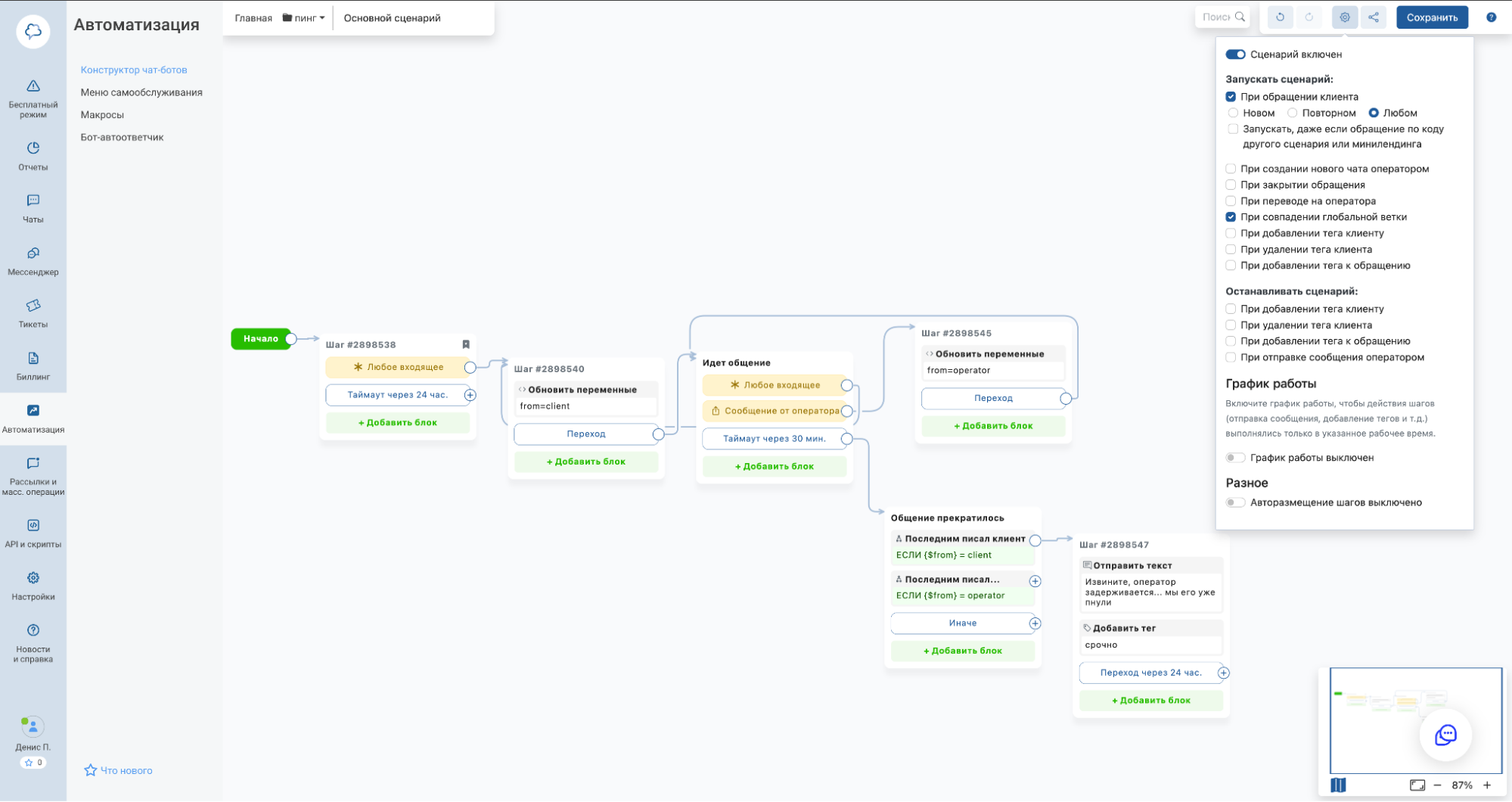Open 'Бот-автоответчик' menu item
The height and width of the screenshot is (802, 1512).
[122, 137]
